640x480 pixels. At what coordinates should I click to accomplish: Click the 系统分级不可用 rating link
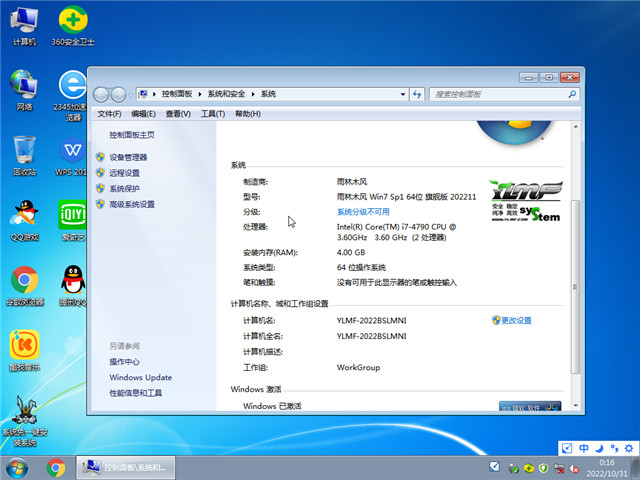pyautogui.click(x=363, y=212)
